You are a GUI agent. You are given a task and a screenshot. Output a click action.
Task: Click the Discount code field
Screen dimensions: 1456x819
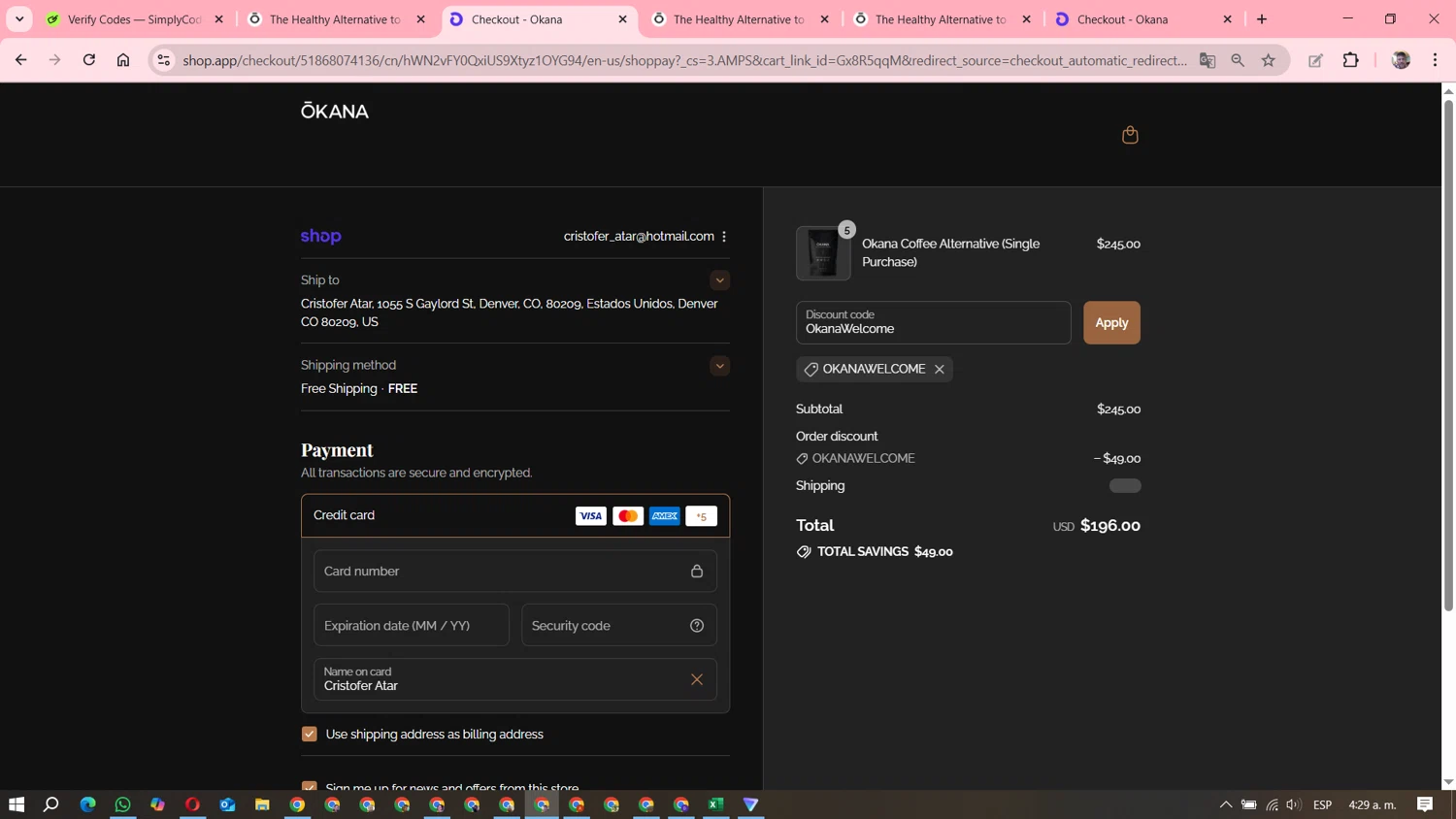(x=934, y=322)
